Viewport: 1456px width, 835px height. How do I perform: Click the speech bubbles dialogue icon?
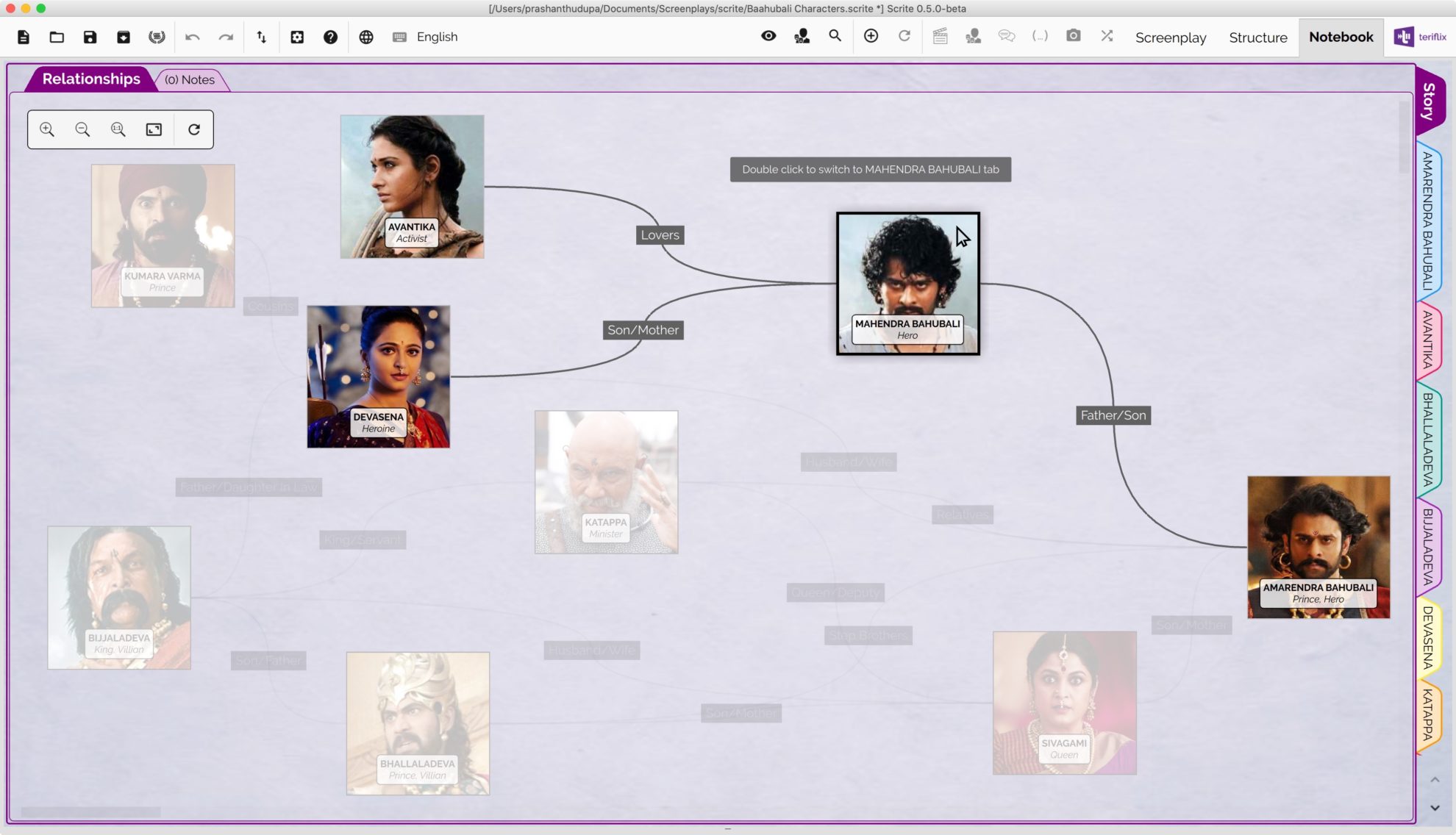tap(1005, 35)
